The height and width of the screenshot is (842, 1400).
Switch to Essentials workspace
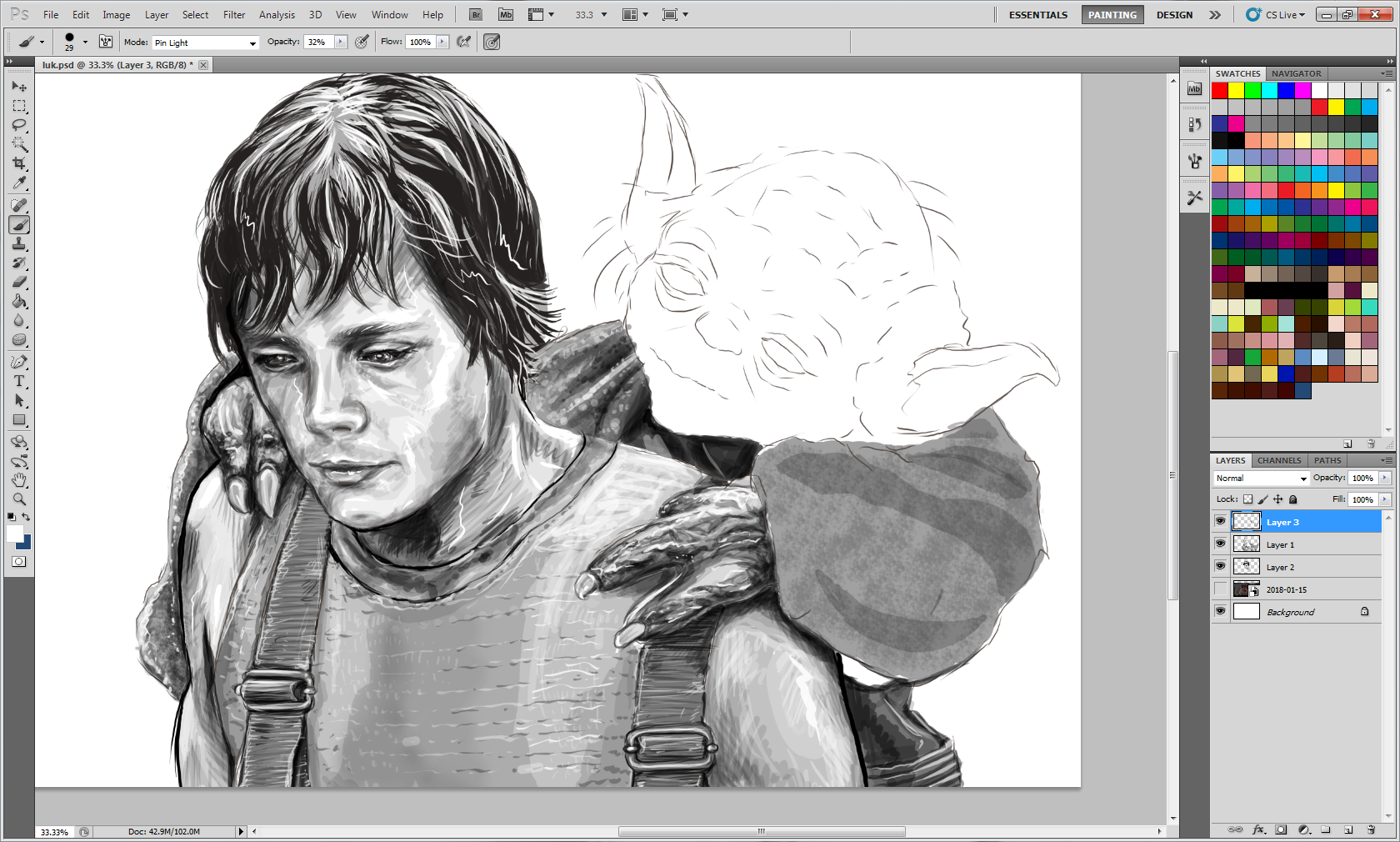pyautogui.click(x=1038, y=15)
